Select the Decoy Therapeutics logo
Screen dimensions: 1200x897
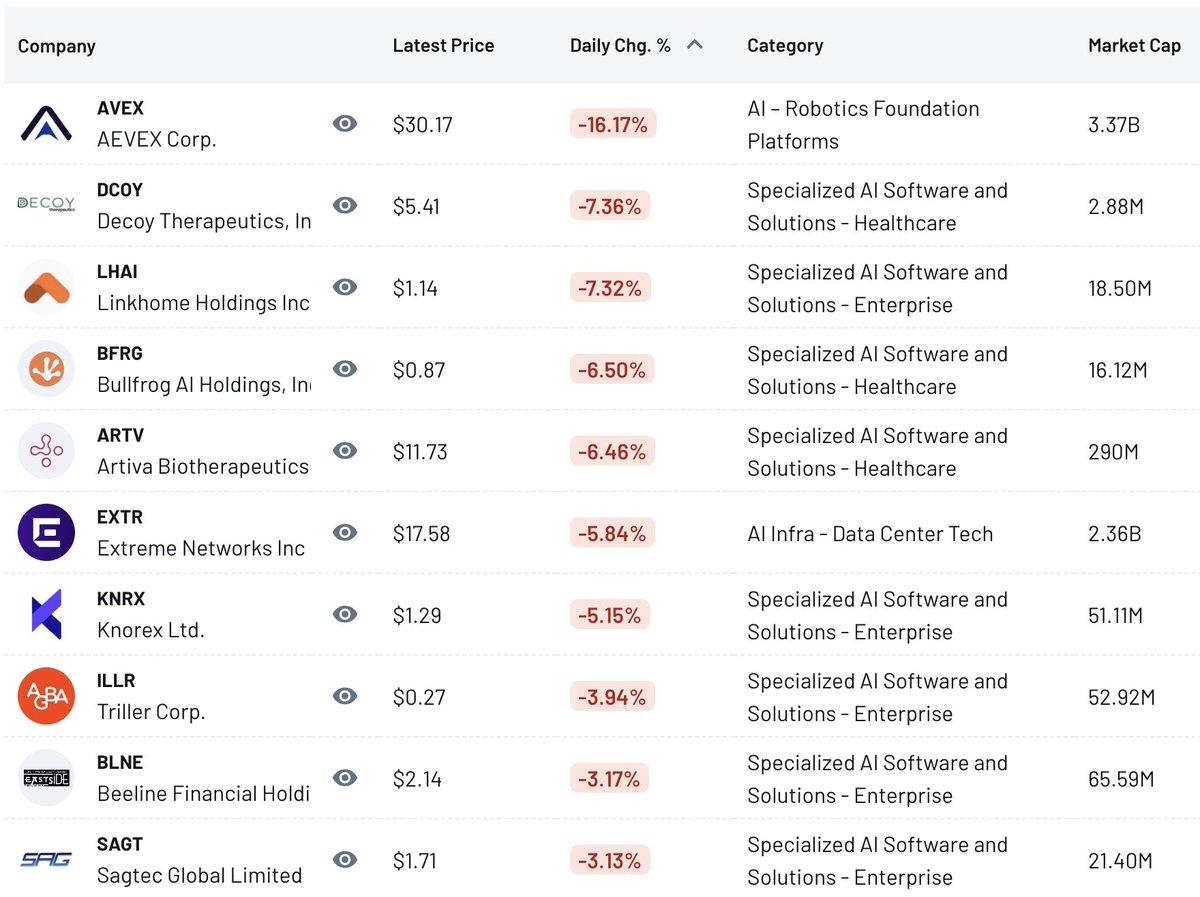point(44,205)
